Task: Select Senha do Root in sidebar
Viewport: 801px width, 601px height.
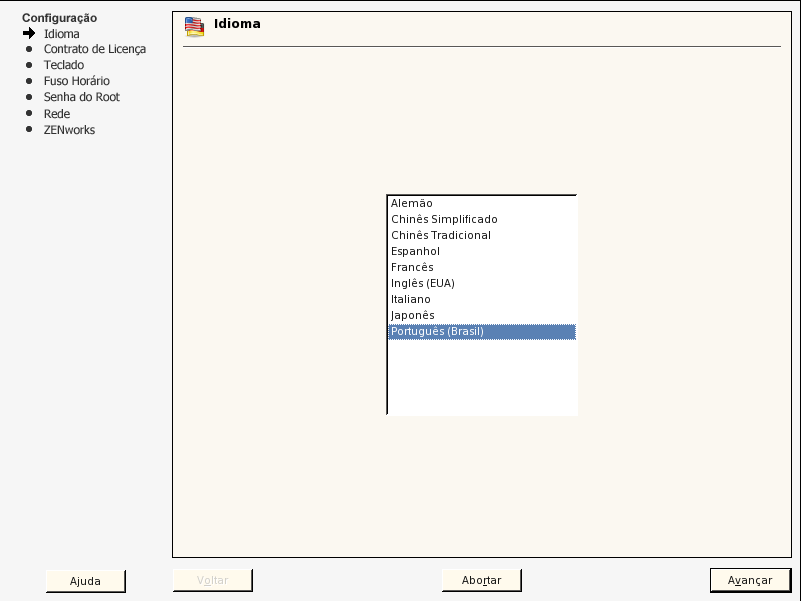Action: (x=82, y=97)
